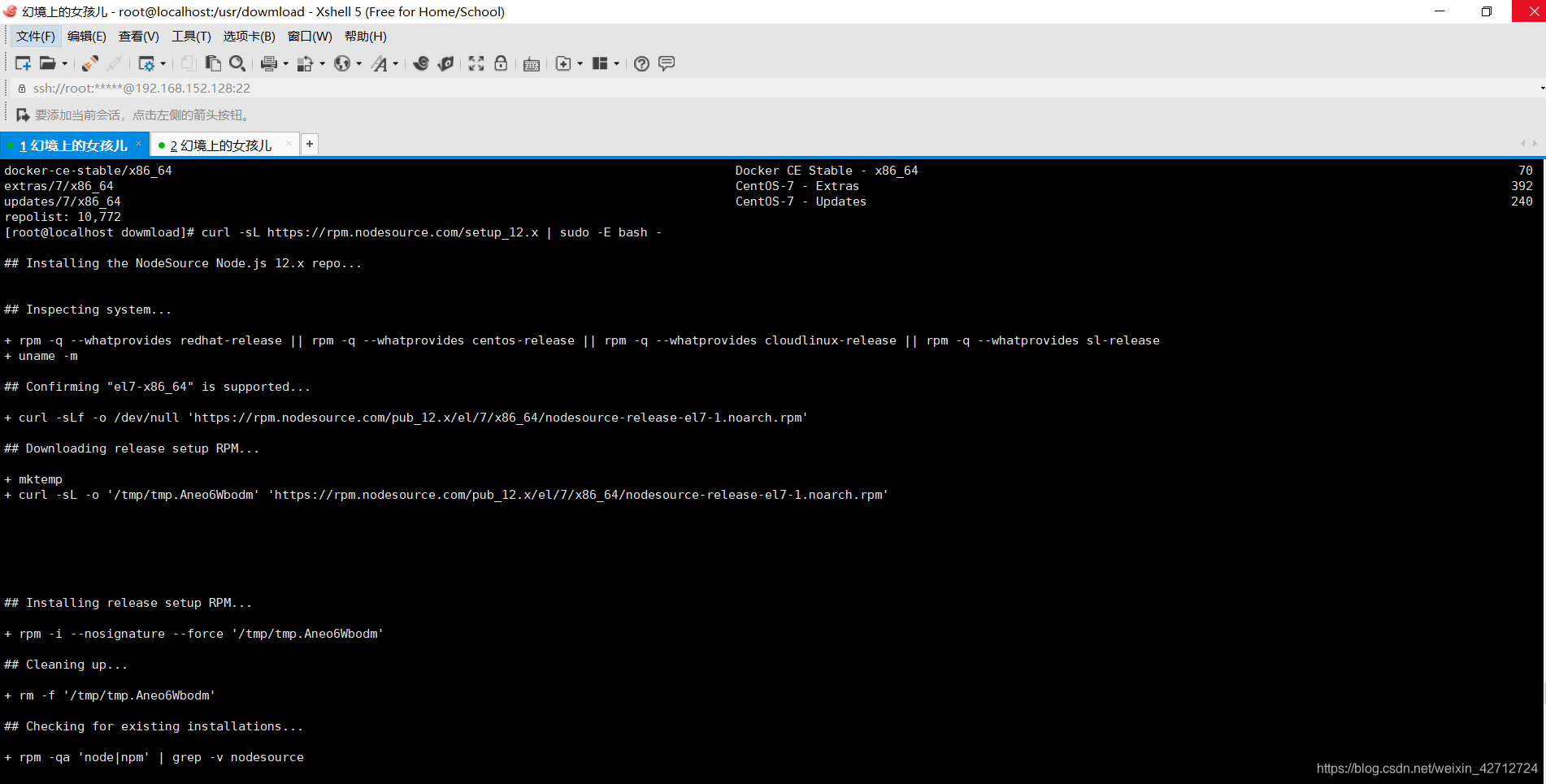
Task: Expand the Encoding globe dropdown arrow
Action: (359, 63)
